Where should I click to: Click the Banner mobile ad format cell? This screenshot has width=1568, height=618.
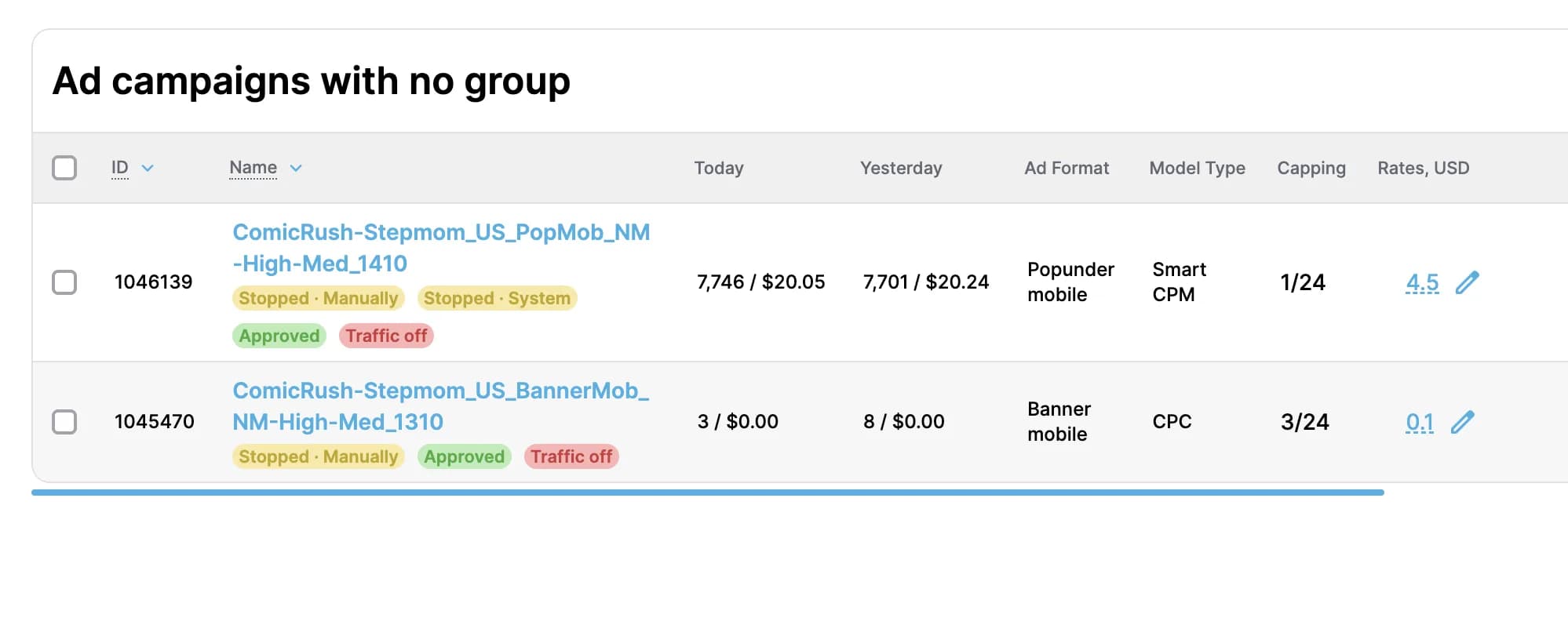click(1059, 422)
